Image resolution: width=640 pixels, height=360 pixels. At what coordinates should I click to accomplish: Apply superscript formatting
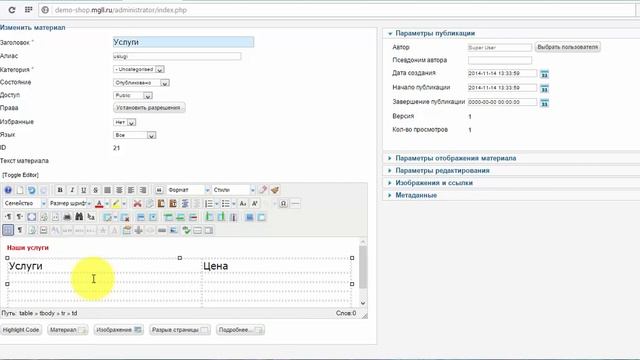255,203
